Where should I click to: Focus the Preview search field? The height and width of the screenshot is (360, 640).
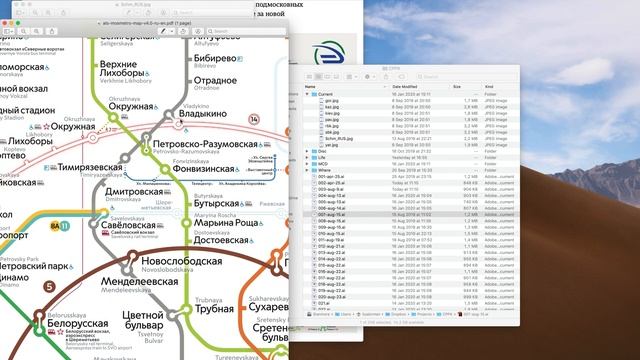click(x=246, y=31)
